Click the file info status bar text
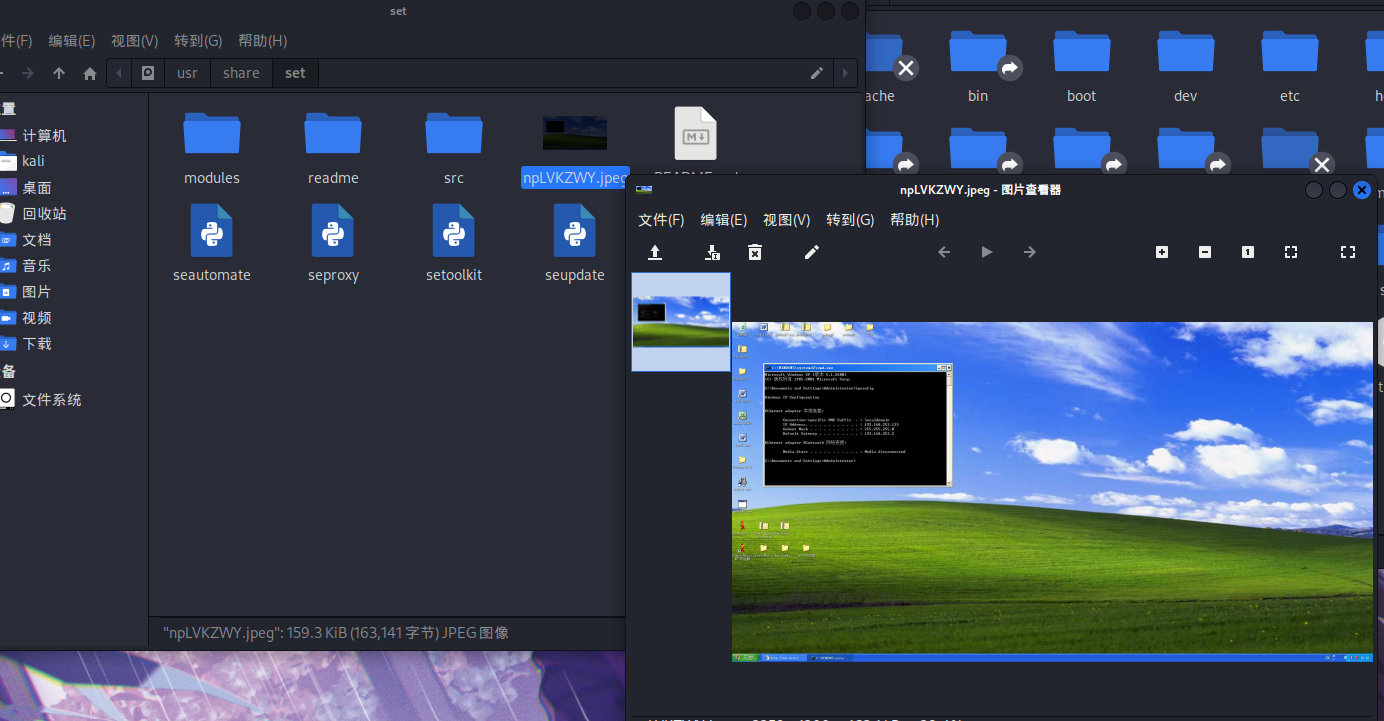 point(336,632)
